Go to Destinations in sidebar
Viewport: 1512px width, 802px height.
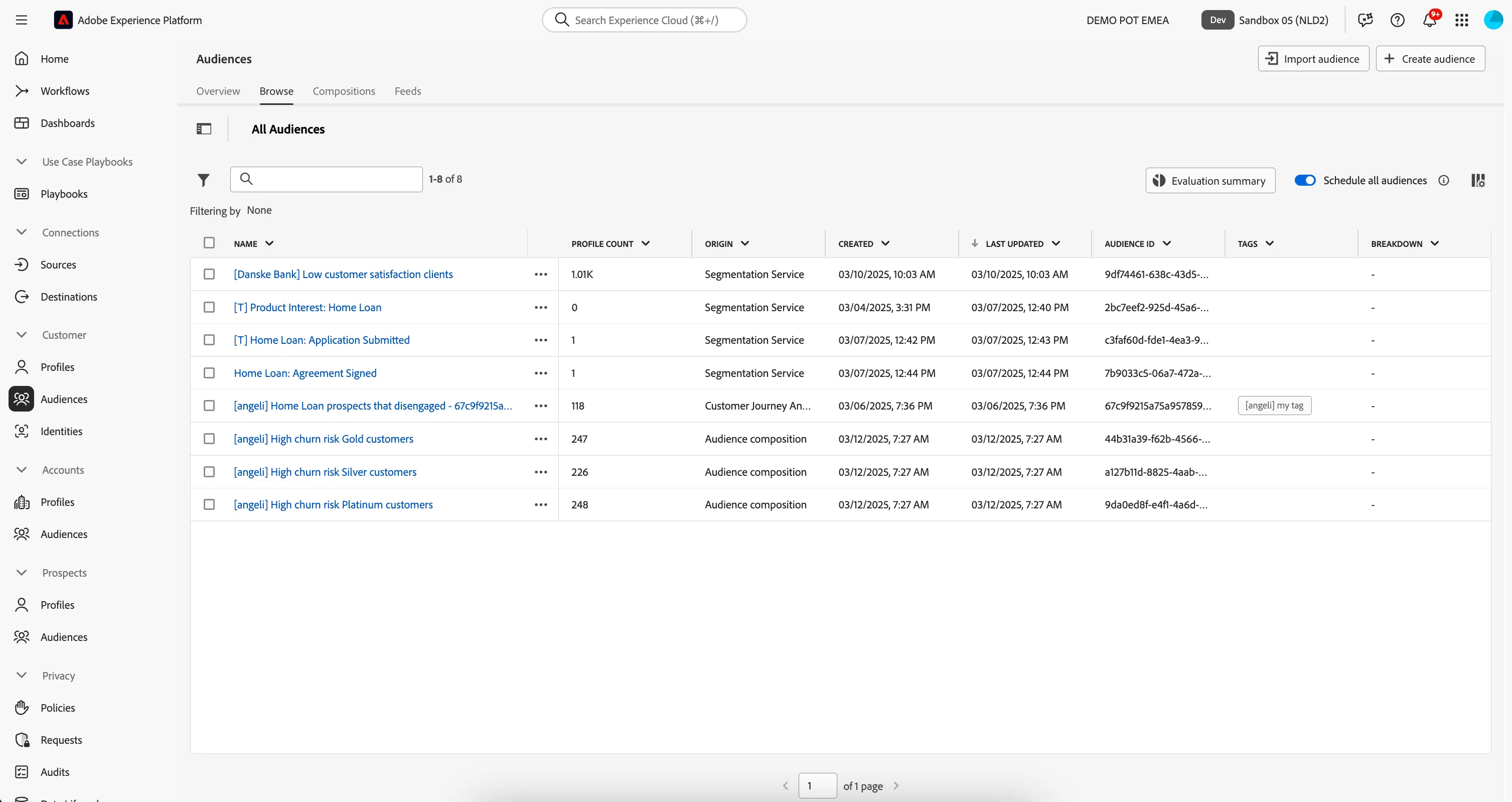click(x=69, y=297)
